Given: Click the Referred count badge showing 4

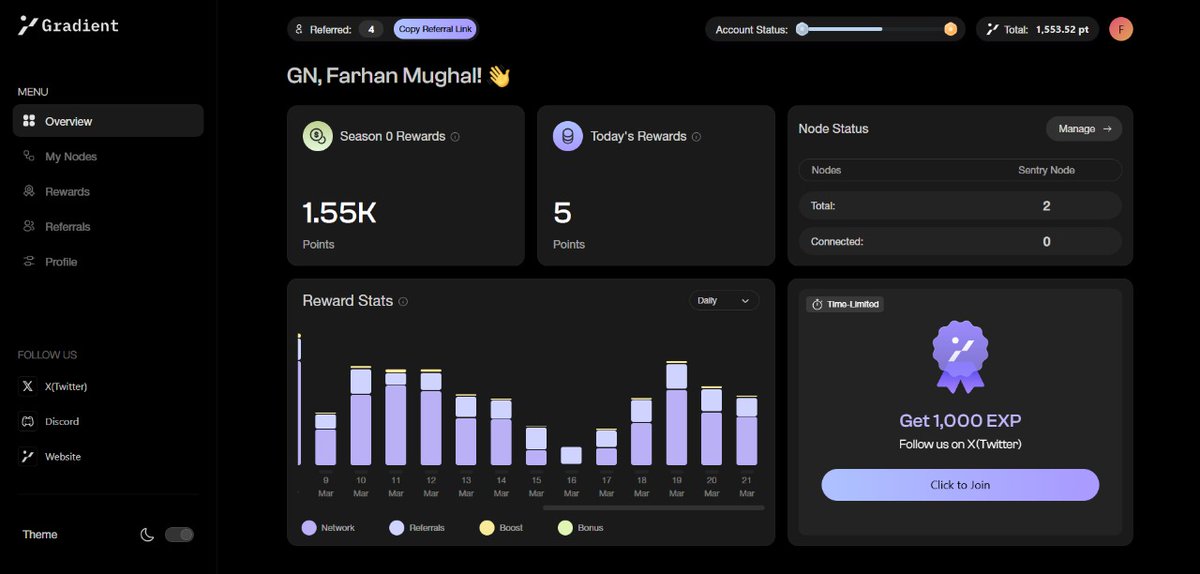Looking at the screenshot, I should click(x=371, y=29).
